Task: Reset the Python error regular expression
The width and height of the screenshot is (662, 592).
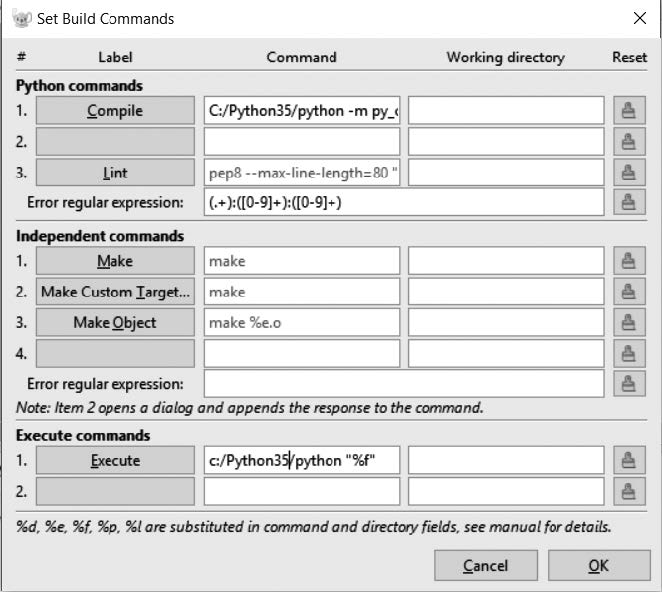Action: [629, 202]
